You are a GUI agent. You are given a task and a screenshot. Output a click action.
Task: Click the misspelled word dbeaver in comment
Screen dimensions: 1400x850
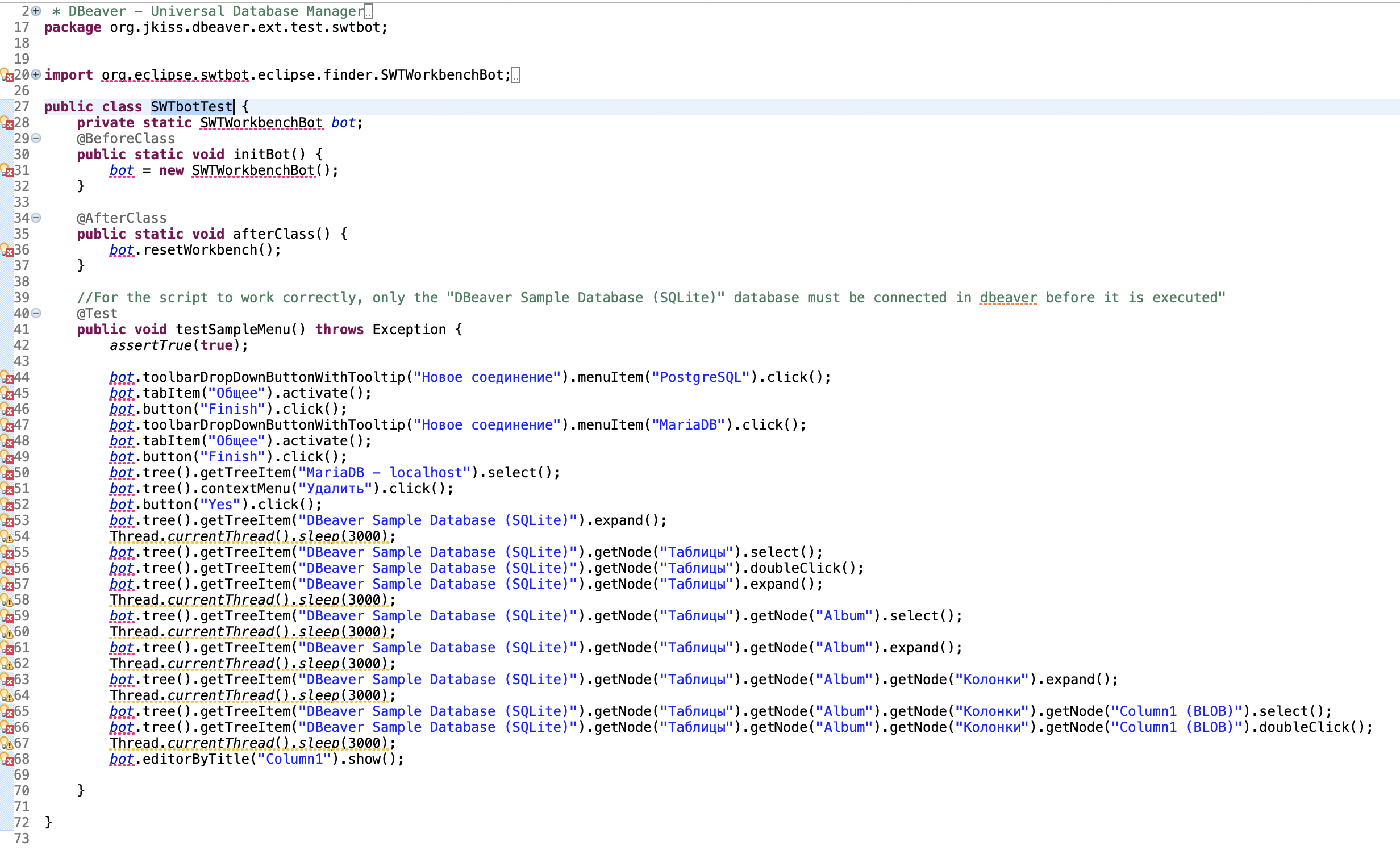pos(1009,298)
